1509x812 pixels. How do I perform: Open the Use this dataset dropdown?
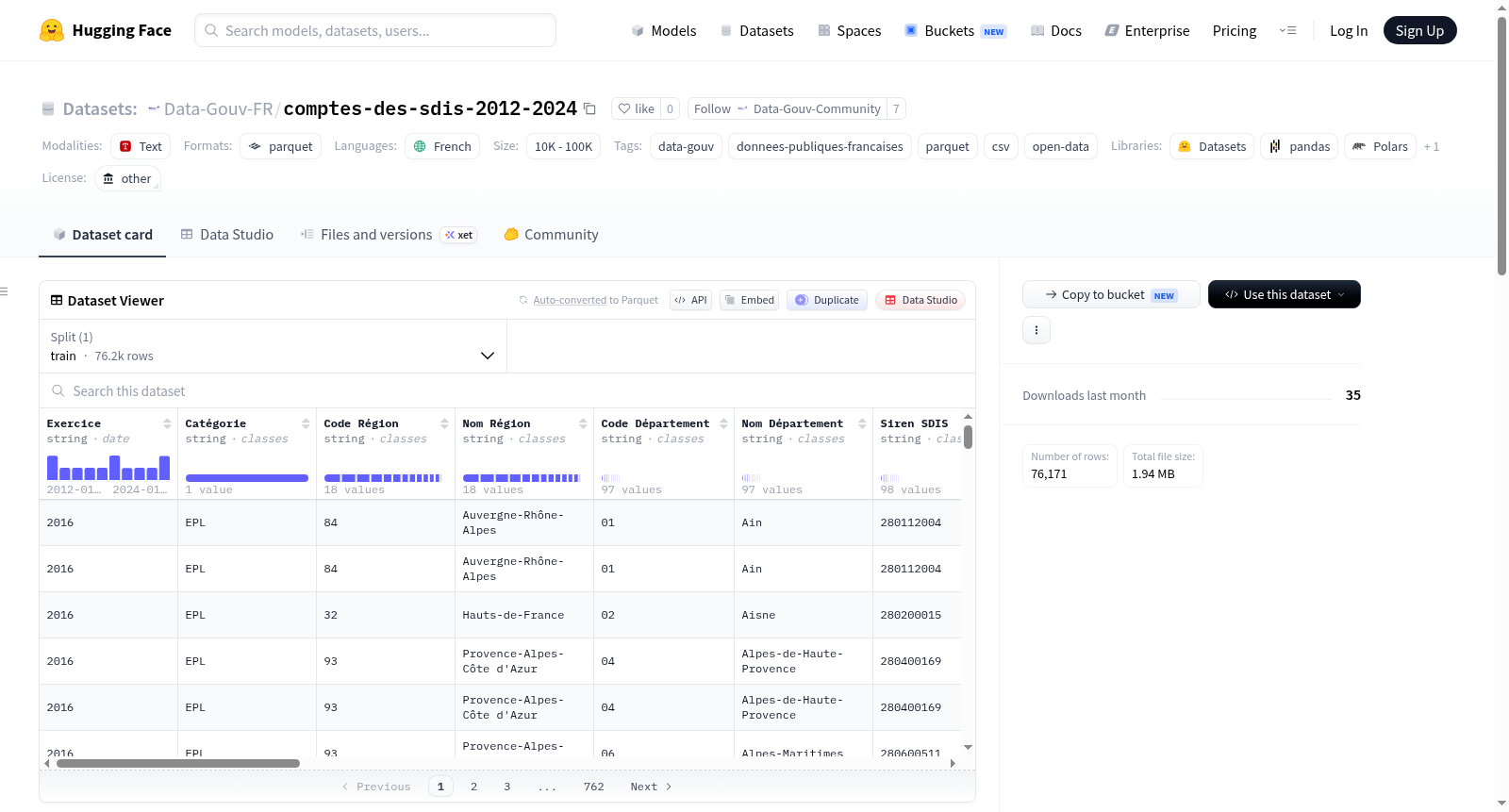tap(1284, 294)
